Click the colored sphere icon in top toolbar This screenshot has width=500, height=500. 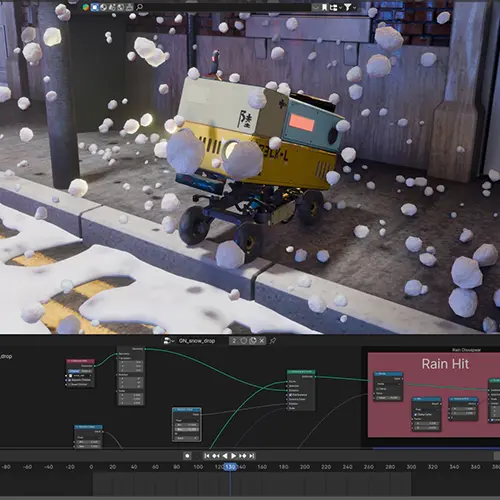tap(86, 7)
